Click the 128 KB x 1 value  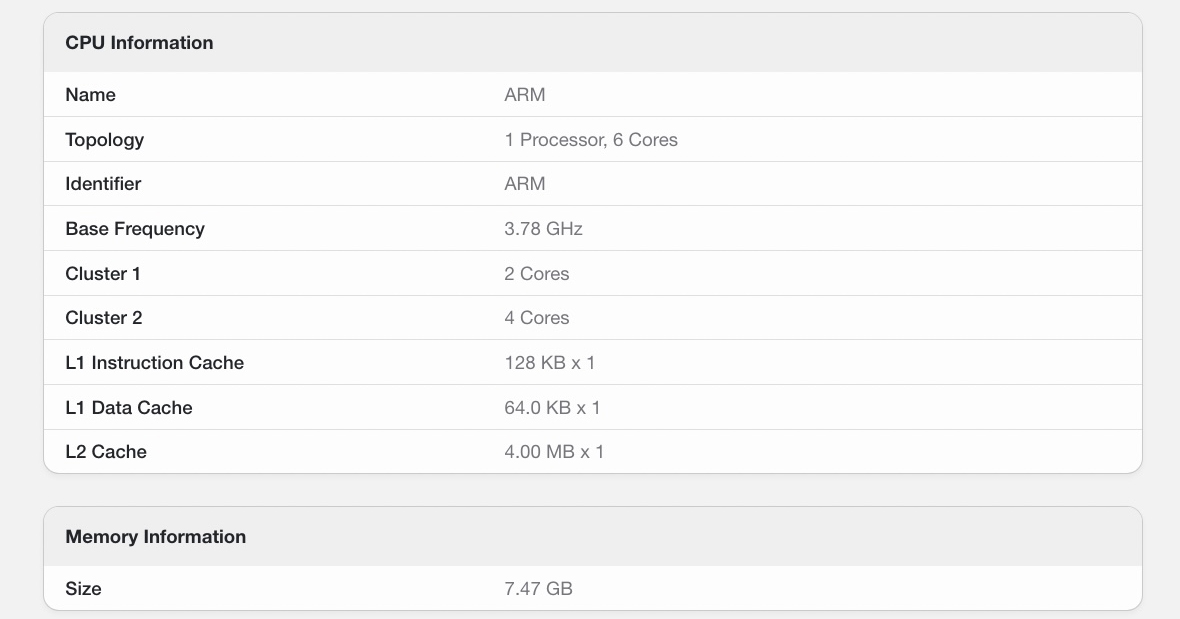(549, 363)
